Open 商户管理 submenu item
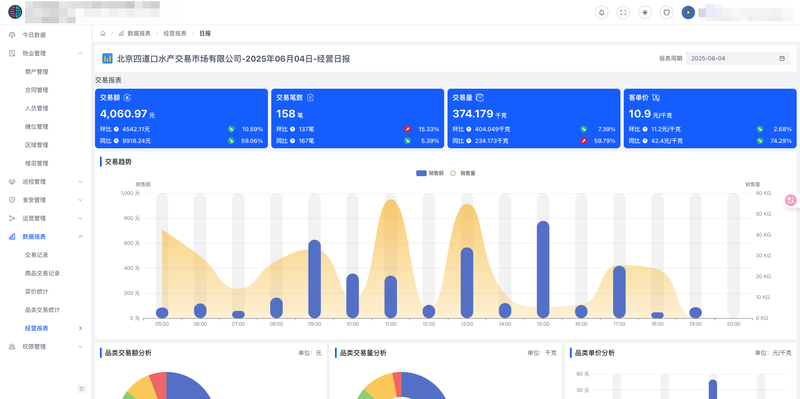This screenshot has width=800, height=399. tap(36, 72)
